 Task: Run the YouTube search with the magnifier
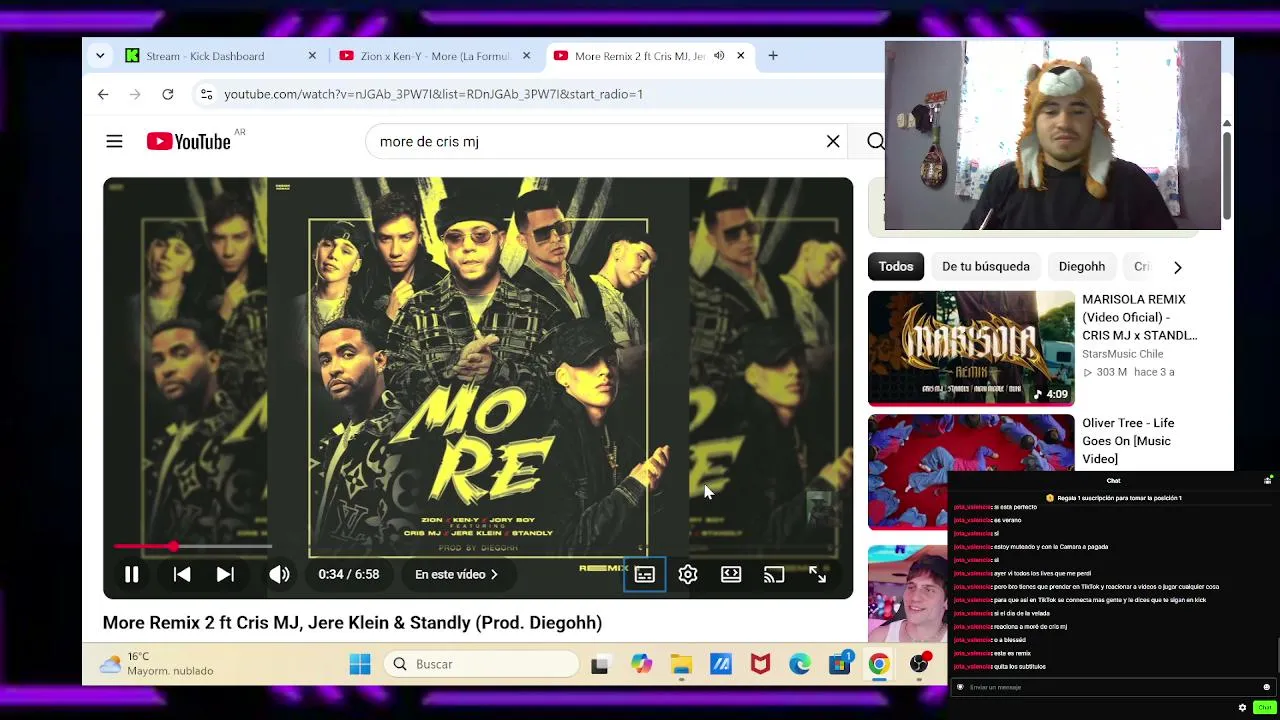[x=875, y=142]
